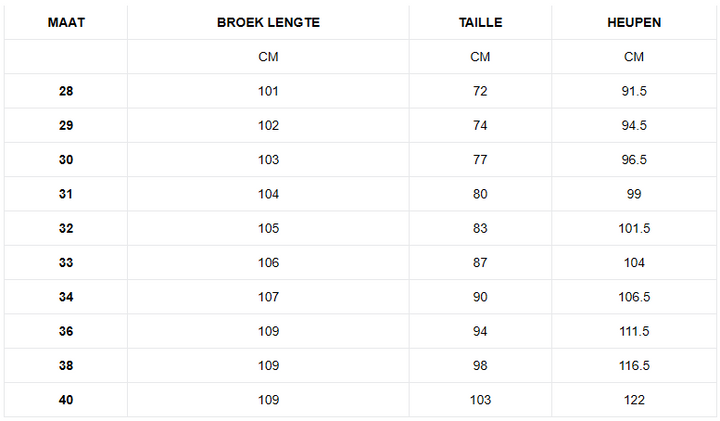Image resolution: width=720 pixels, height=421 pixels.
Task: Select the heupen value 111.5
Action: 634,331
